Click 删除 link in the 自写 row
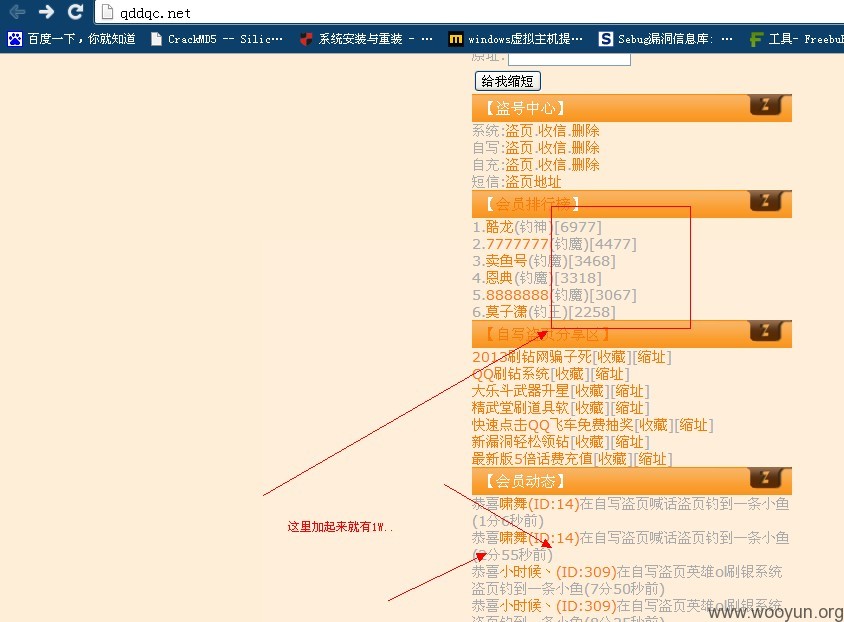 coord(585,148)
